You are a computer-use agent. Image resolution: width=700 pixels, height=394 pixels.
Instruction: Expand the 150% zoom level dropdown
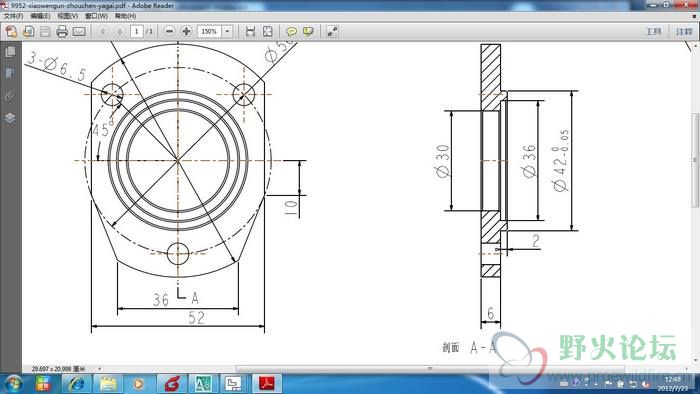228,31
